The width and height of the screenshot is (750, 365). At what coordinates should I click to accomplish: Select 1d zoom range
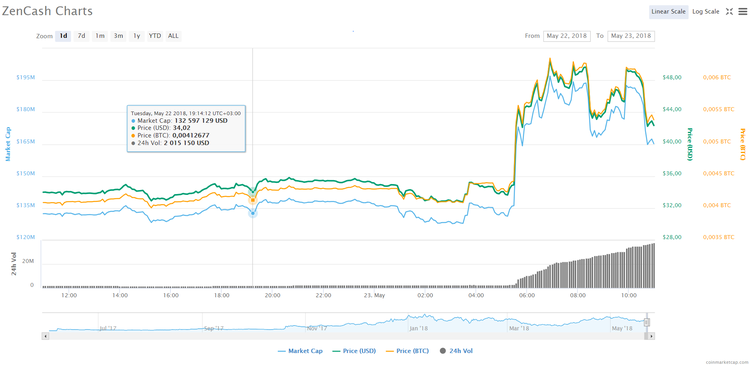[x=63, y=36]
